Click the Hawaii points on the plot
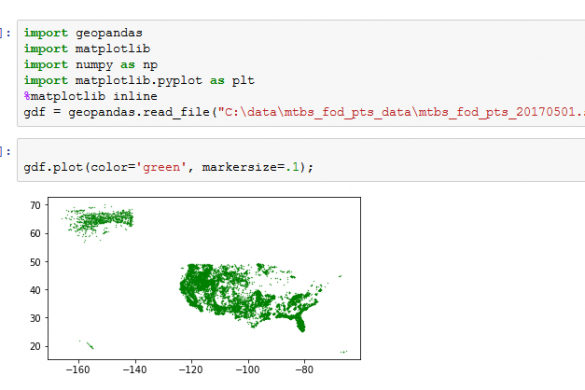The image size is (585, 390). (88, 344)
